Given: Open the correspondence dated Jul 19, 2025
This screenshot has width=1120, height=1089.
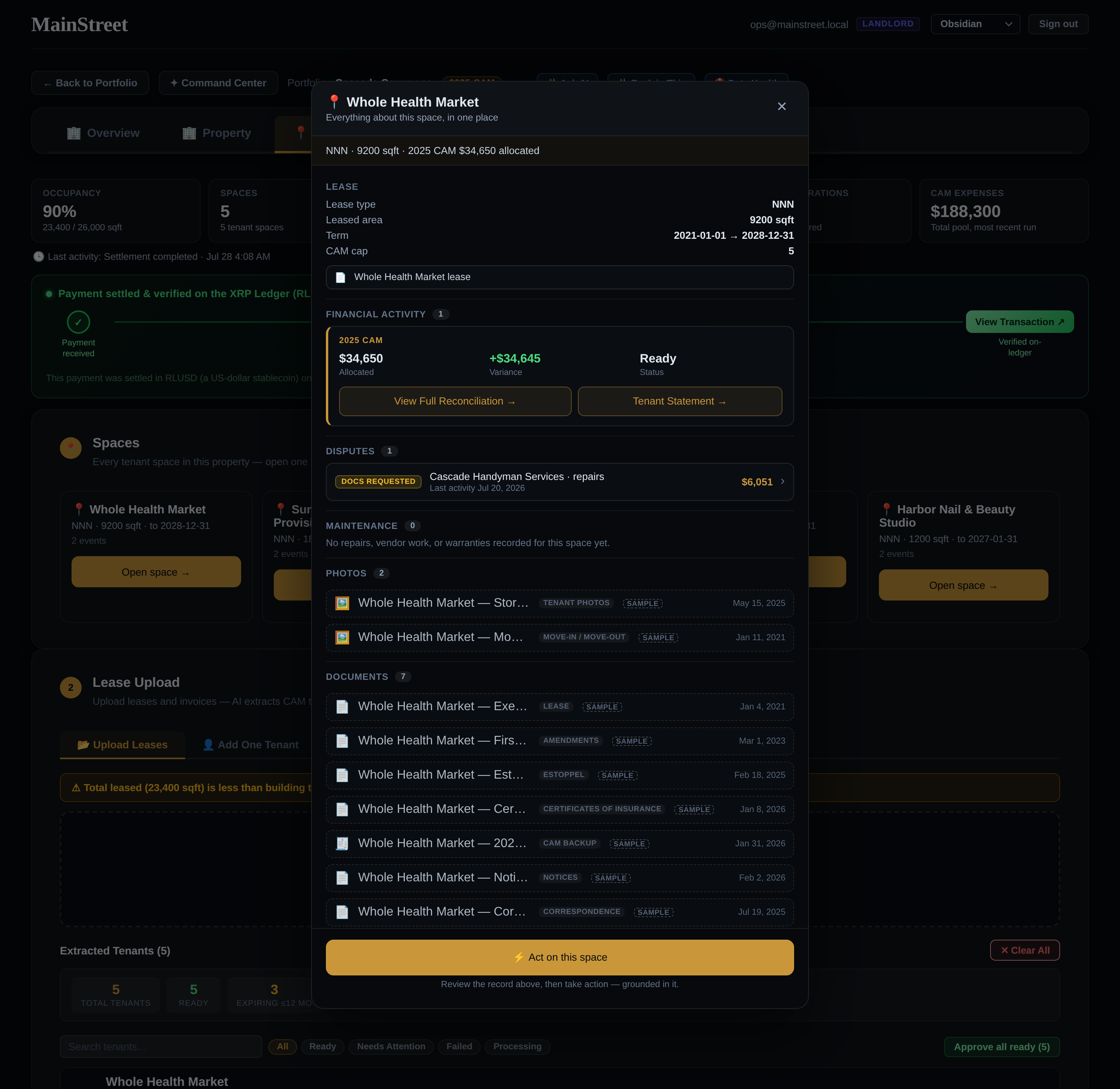Looking at the screenshot, I should (560, 912).
